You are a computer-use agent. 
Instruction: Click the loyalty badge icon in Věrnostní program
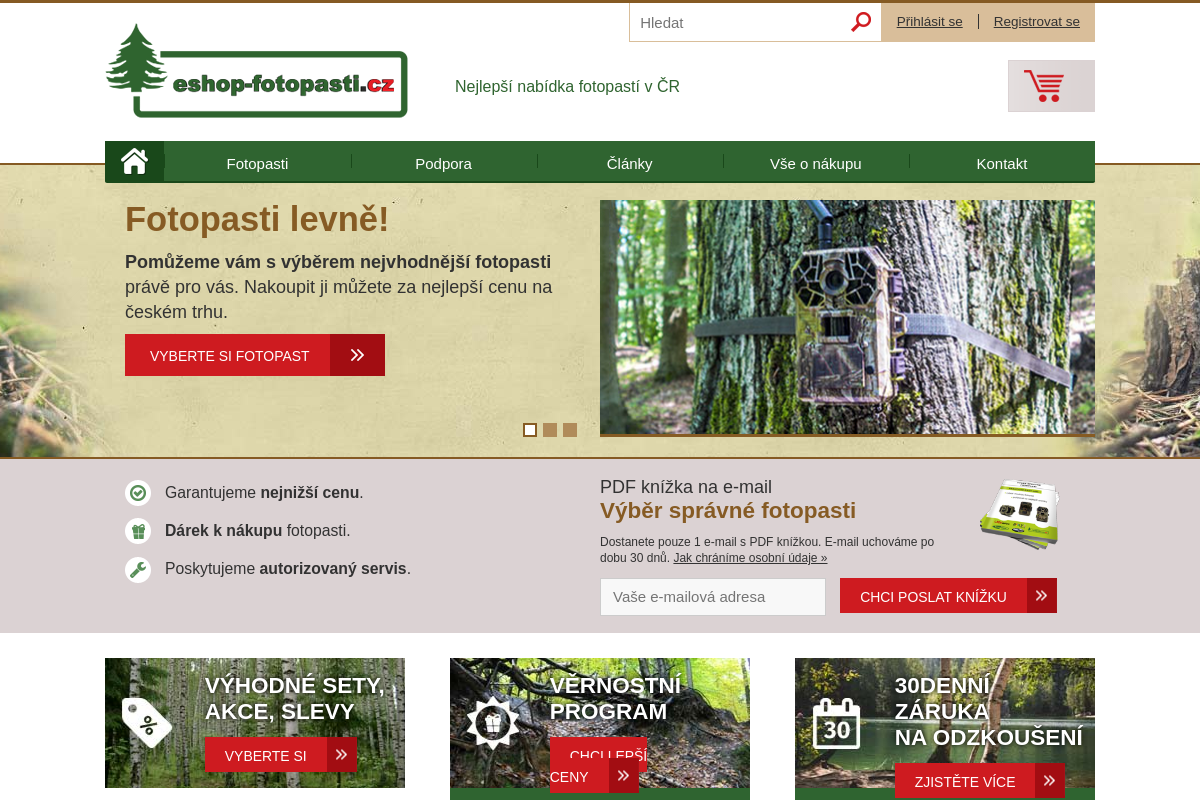[x=491, y=721]
